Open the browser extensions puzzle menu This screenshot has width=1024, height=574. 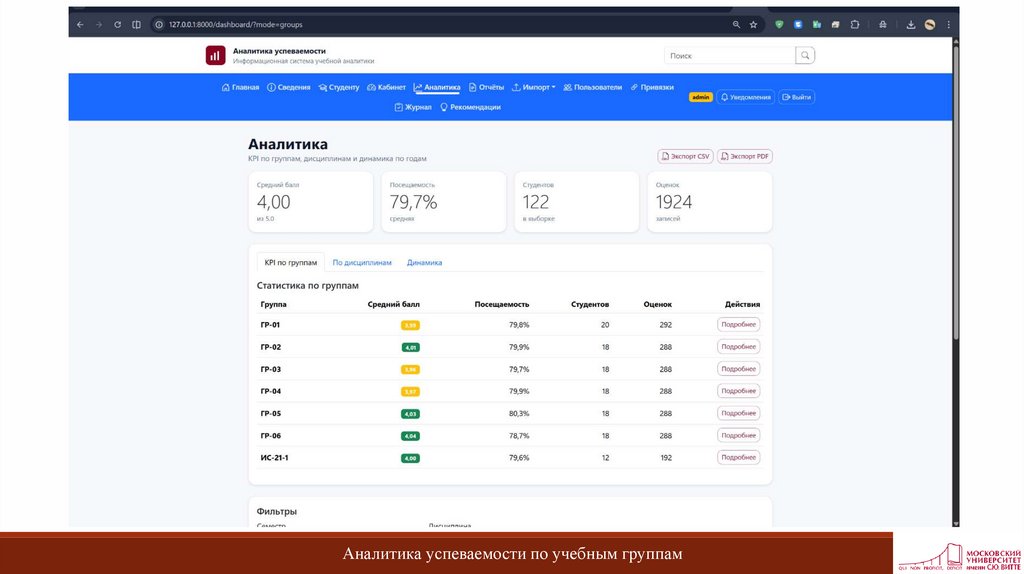pos(854,24)
